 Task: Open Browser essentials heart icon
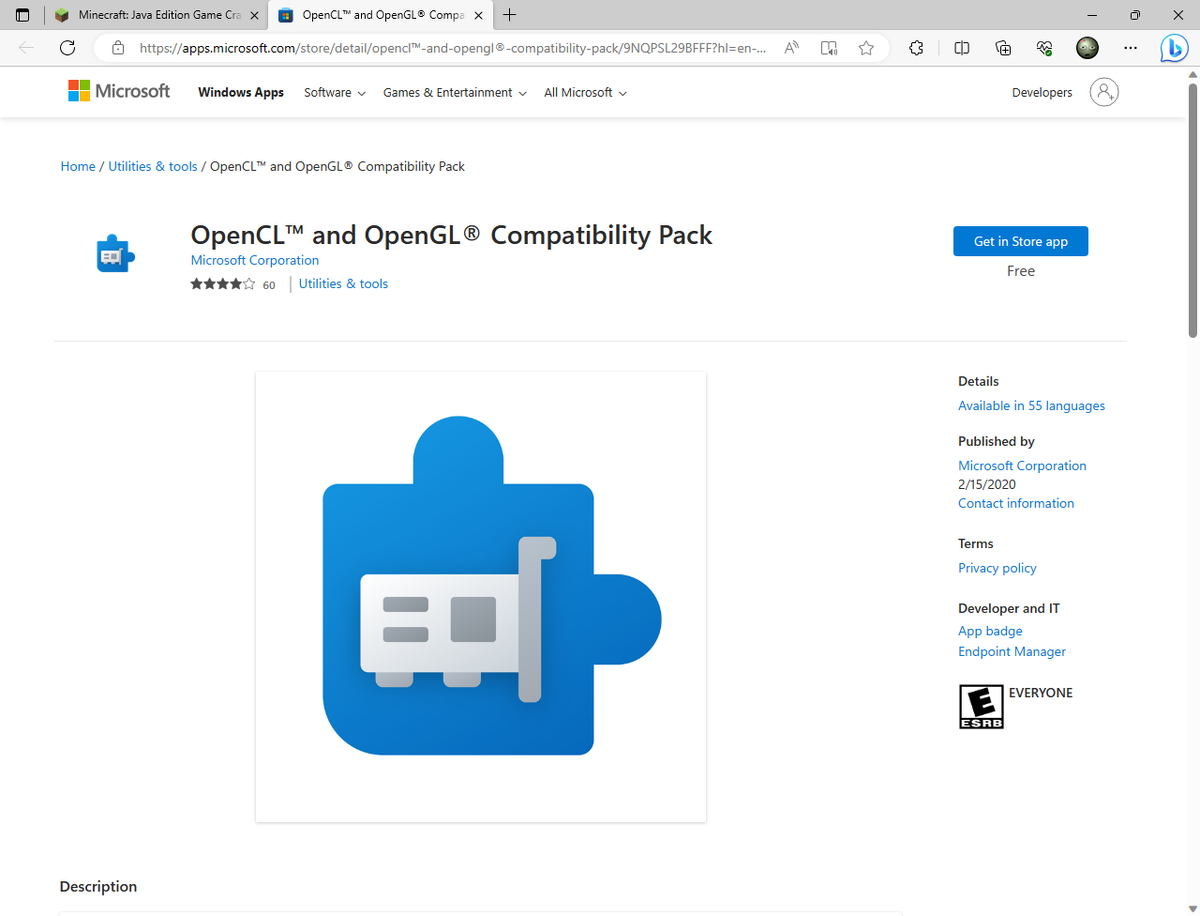[1045, 47]
